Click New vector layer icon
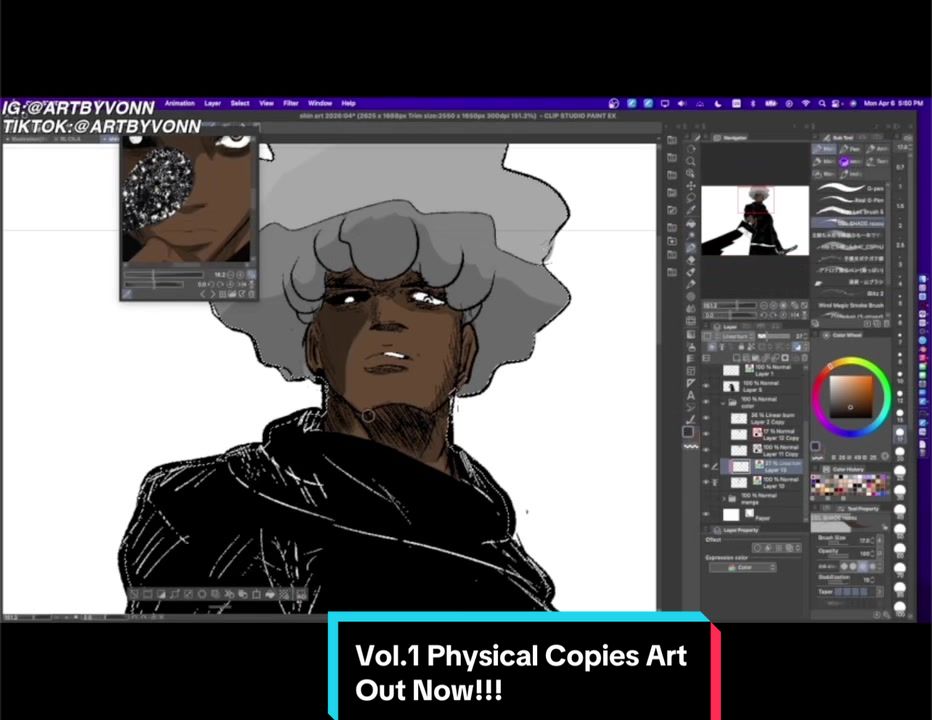The height and width of the screenshot is (720, 932). 747,358
